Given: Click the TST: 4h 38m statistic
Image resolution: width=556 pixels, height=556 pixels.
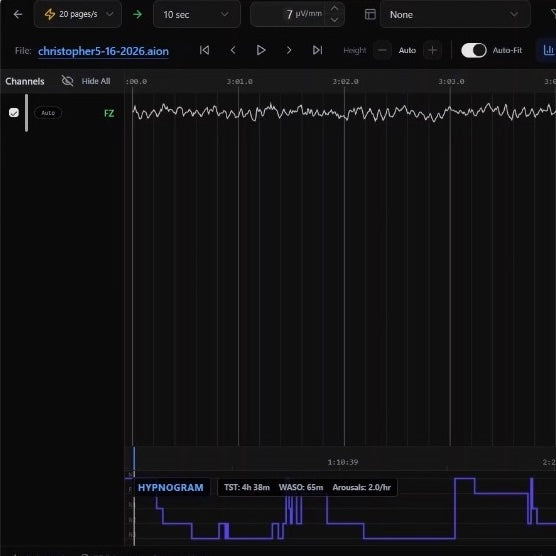Looking at the screenshot, I should click(247, 488).
